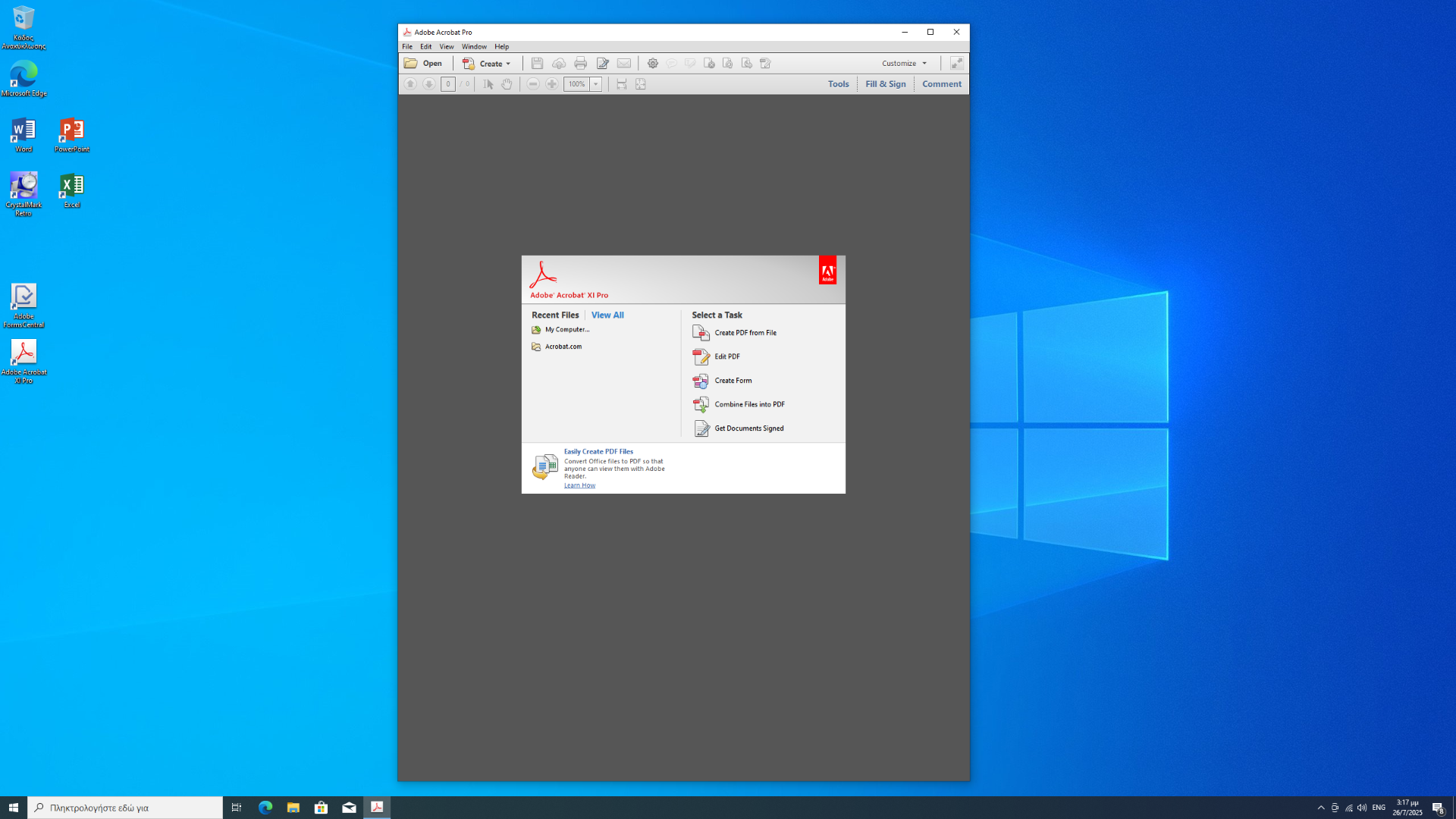Viewport: 1456px width, 819px height.
Task: Click the page with magnifier icon
Action: [728, 64]
